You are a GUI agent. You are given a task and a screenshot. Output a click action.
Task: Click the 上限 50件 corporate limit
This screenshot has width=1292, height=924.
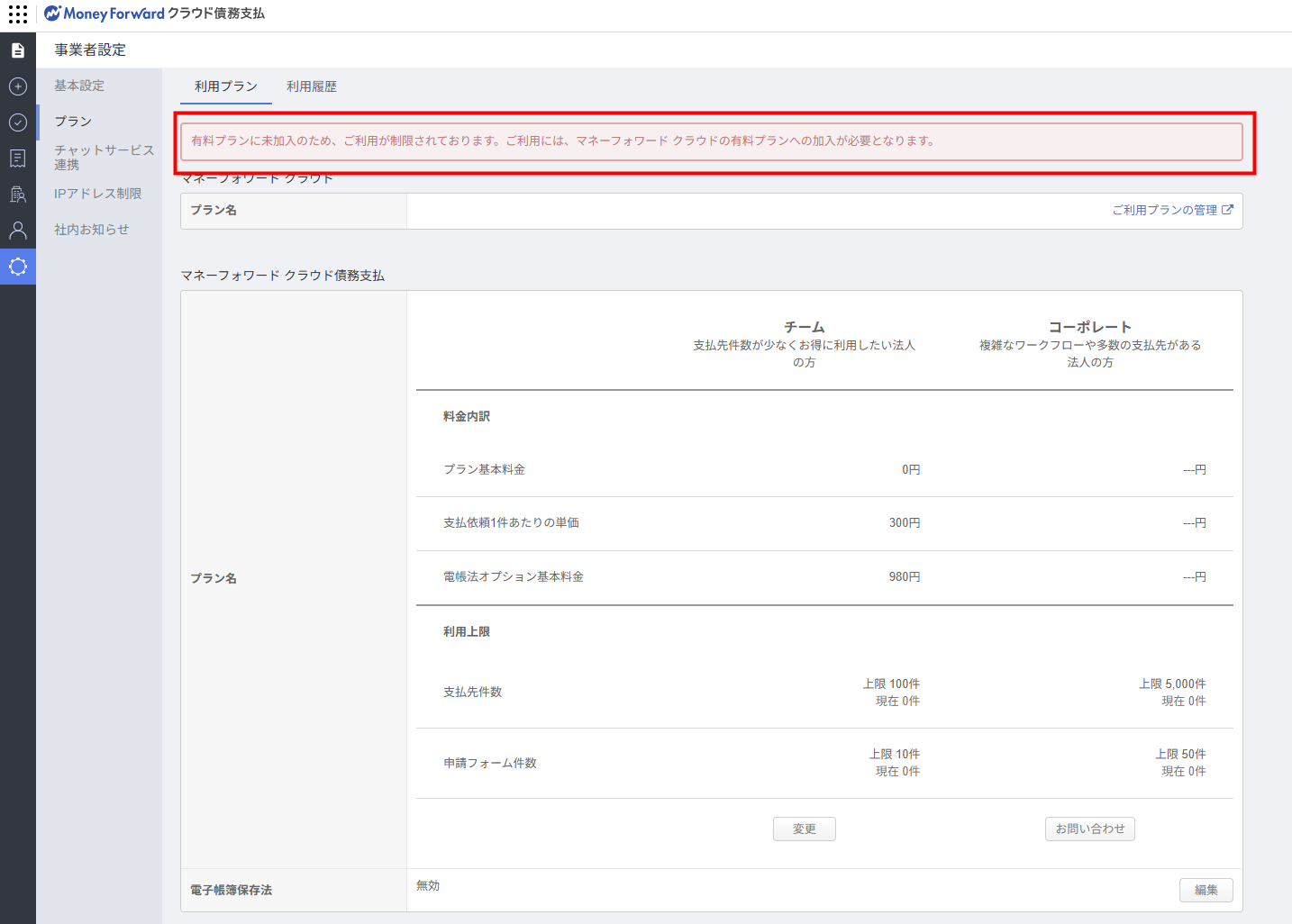(x=1180, y=754)
